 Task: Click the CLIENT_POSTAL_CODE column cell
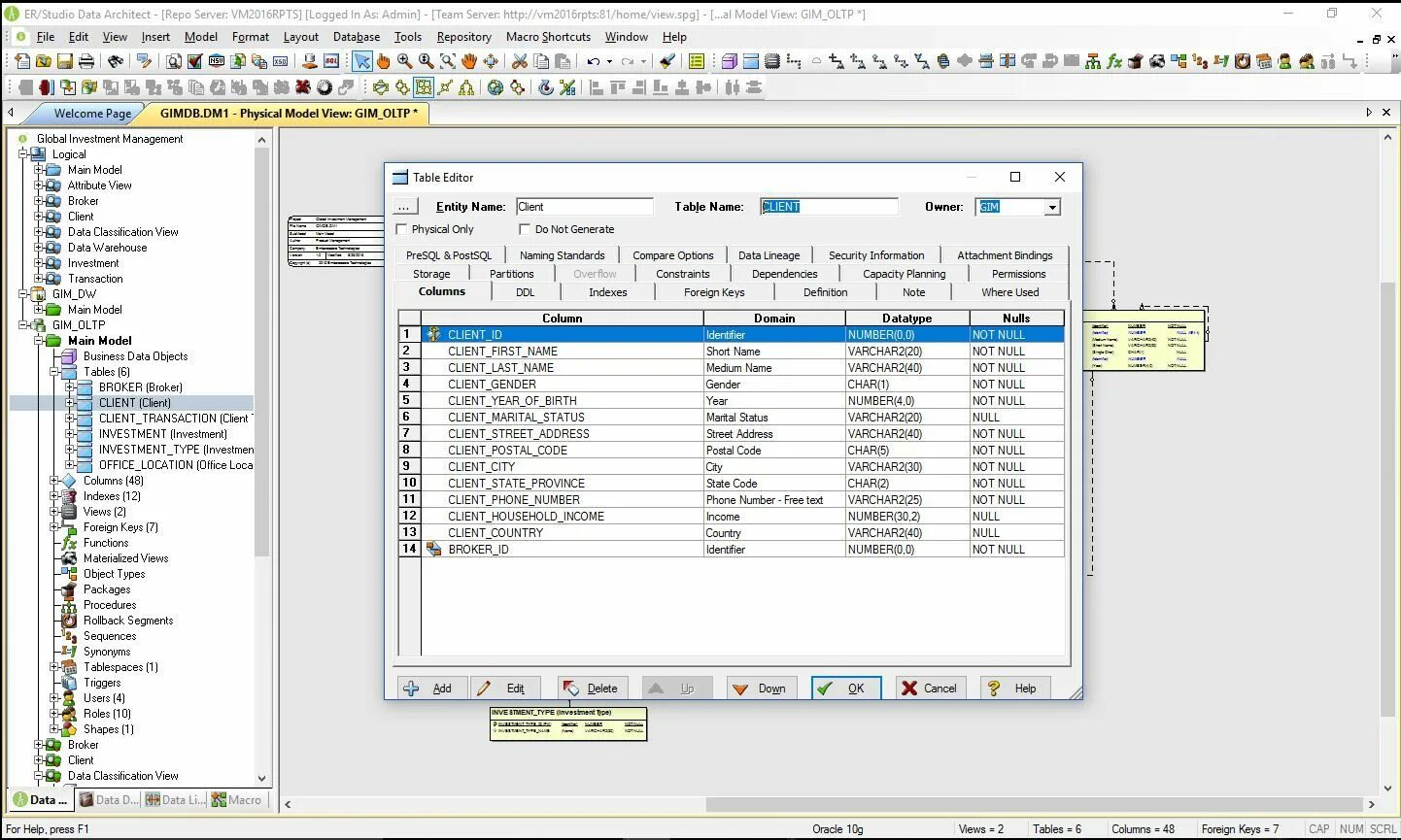point(564,451)
